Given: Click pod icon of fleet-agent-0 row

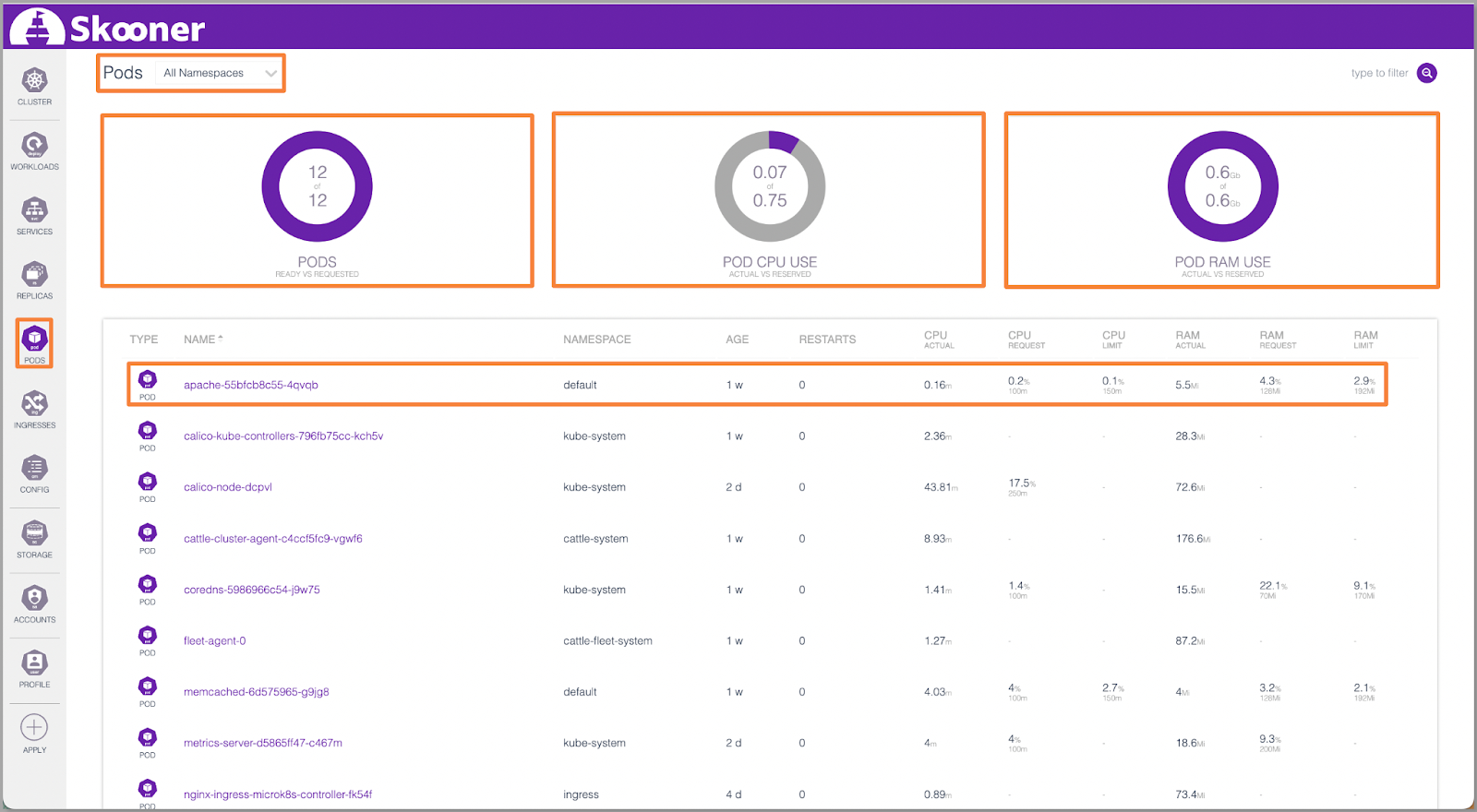Looking at the screenshot, I should tap(148, 635).
